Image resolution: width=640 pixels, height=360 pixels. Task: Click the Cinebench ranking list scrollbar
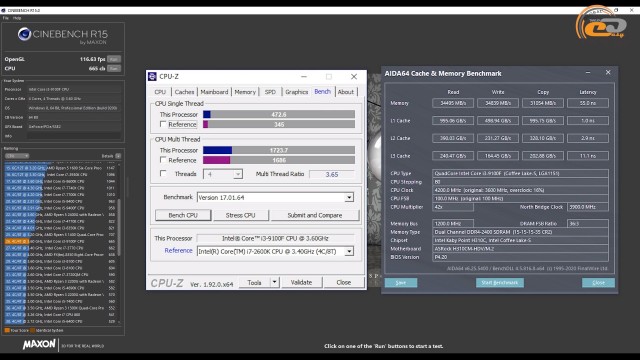pyautogui.click(x=119, y=227)
